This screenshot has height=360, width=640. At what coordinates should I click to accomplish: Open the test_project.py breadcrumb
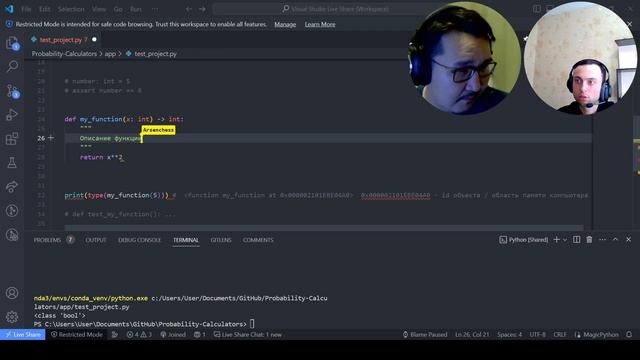click(151, 54)
